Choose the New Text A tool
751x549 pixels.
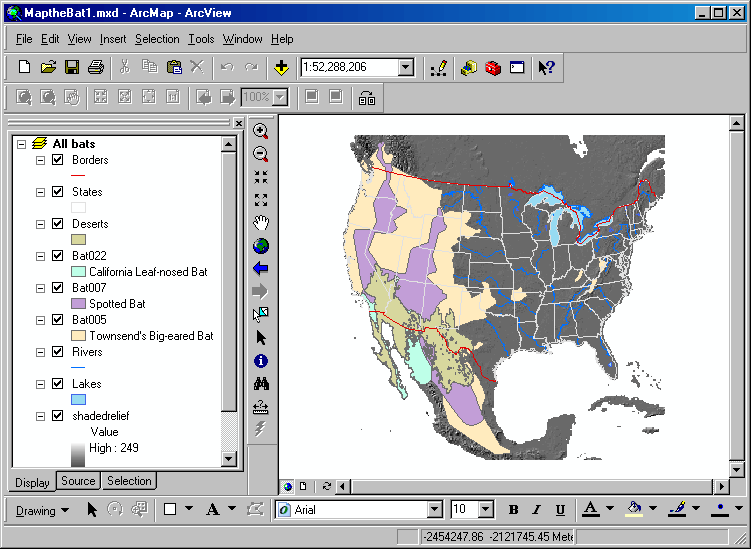click(213, 510)
